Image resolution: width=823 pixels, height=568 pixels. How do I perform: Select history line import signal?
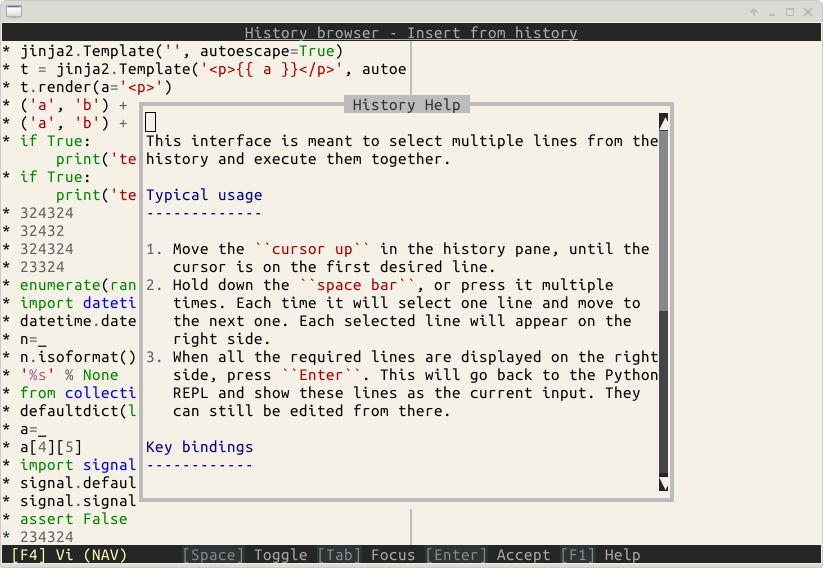[x=78, y=465]
